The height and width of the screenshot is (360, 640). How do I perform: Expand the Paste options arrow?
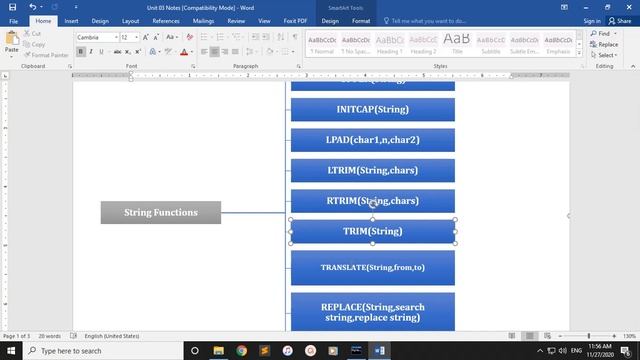point(11,56)
